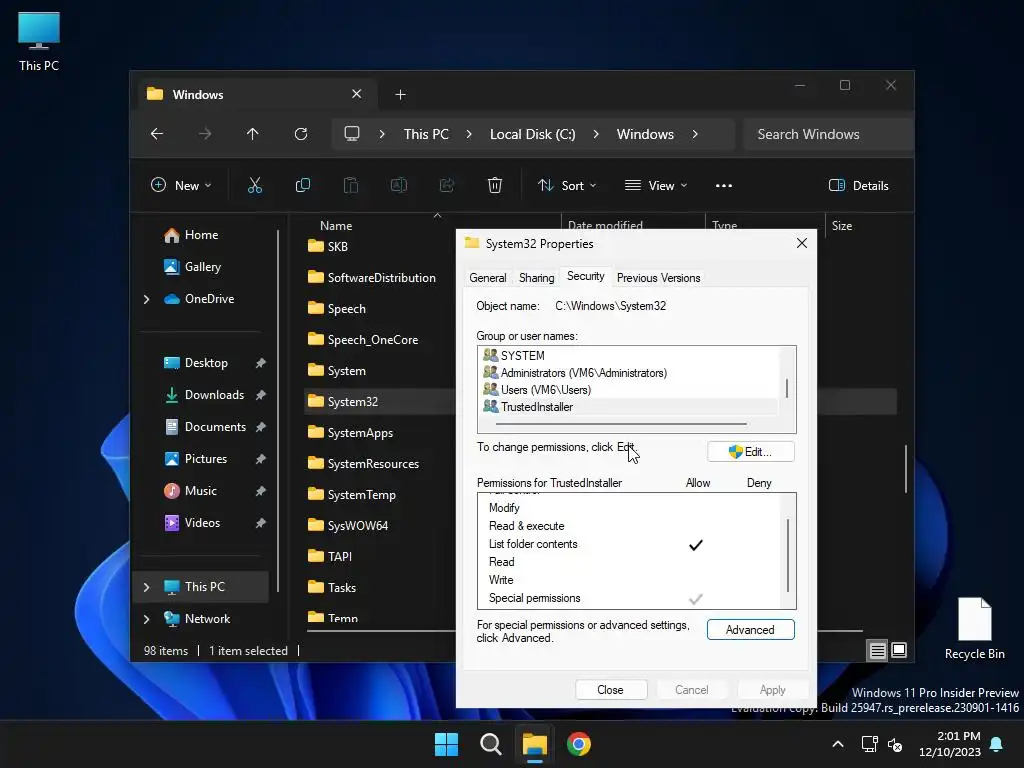Open the View dropdown

point(656,185)
